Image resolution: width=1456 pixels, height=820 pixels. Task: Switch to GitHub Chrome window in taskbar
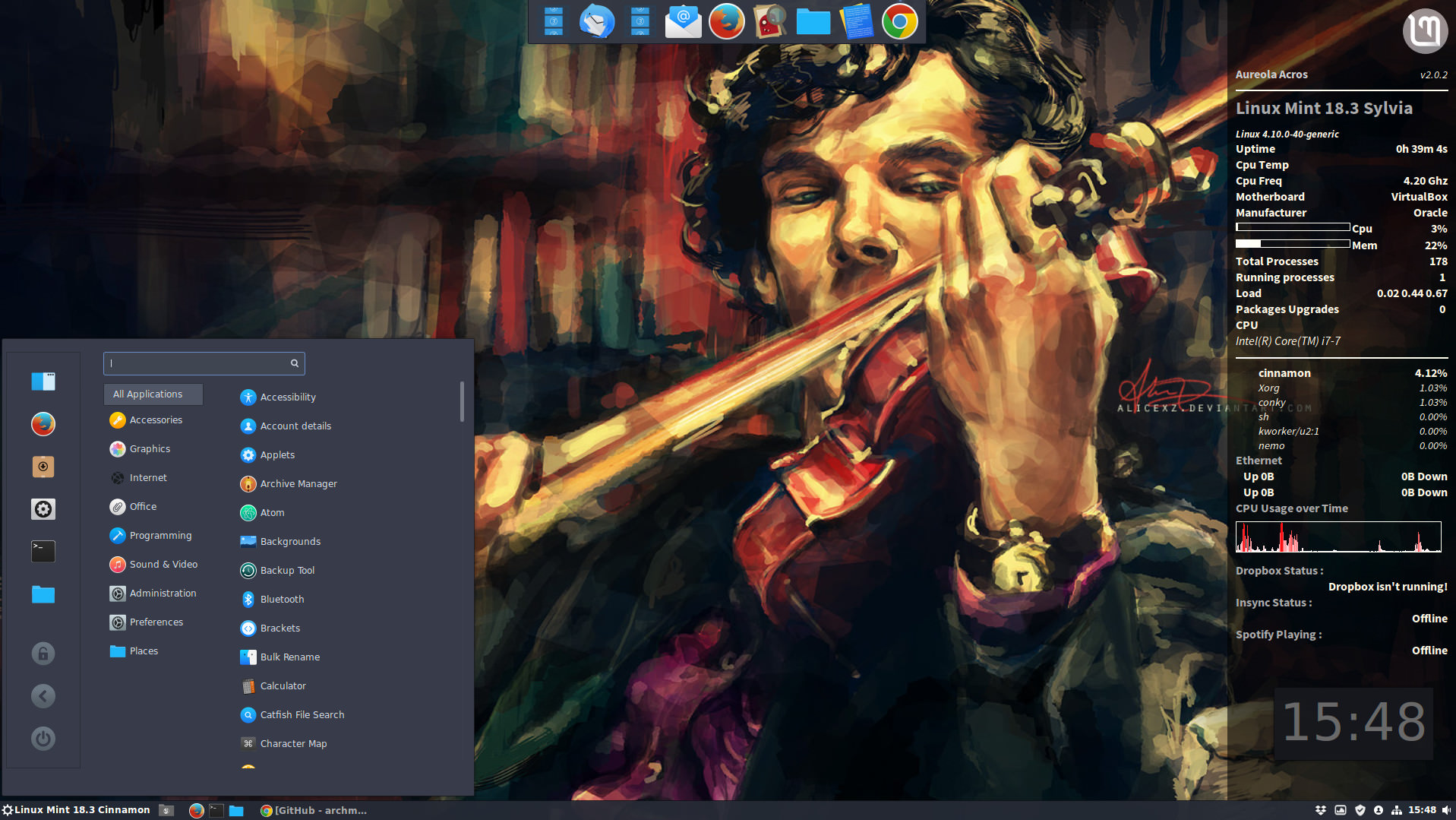point(314,811)
